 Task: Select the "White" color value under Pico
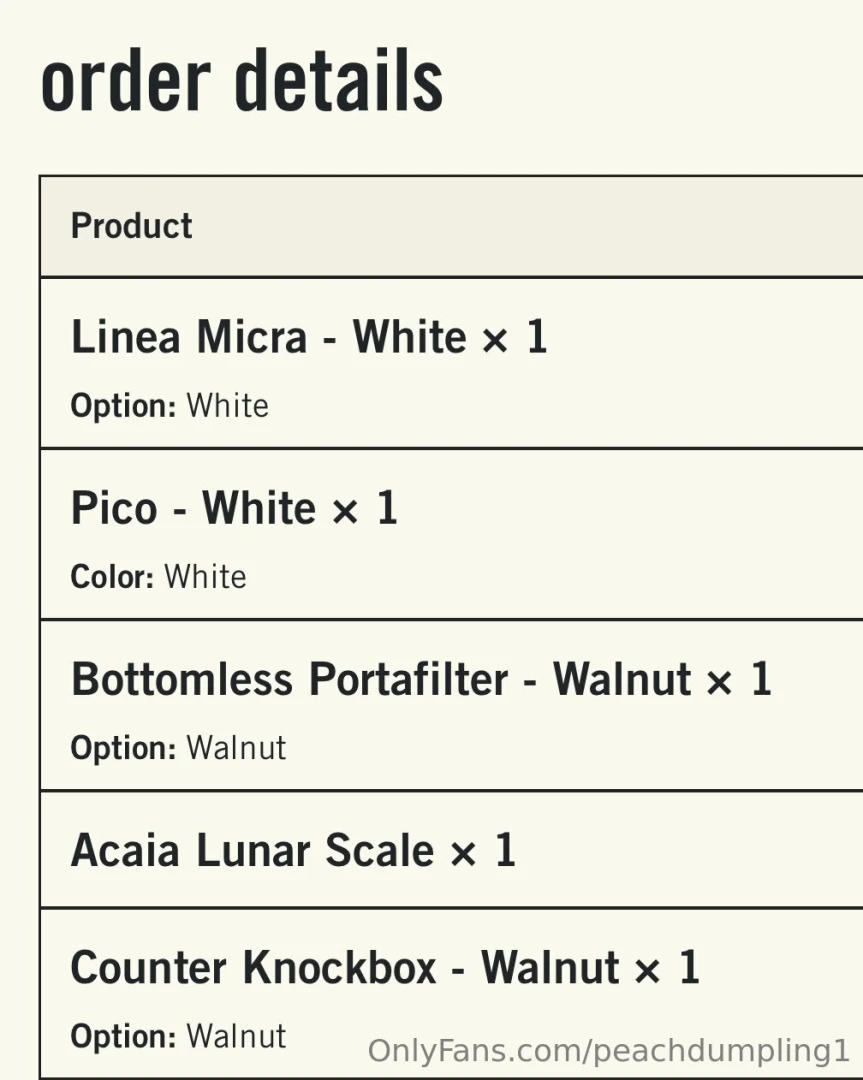click(205, 577)
